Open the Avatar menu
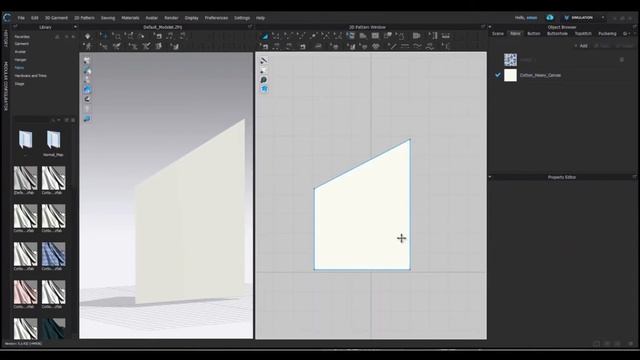The width and height of the screenshot is (640, 360). pyautogui.click(x=152, y=18)
